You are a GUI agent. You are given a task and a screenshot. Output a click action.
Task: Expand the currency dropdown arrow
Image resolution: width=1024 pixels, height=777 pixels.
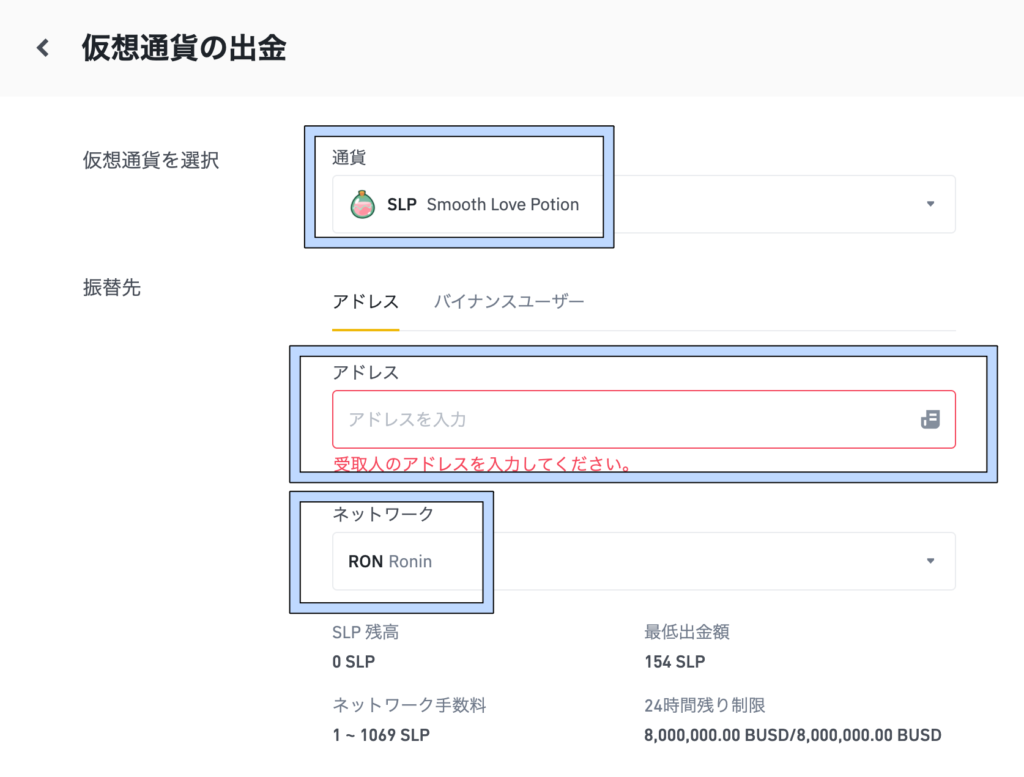pyautogui.click(x=930, y=204)
